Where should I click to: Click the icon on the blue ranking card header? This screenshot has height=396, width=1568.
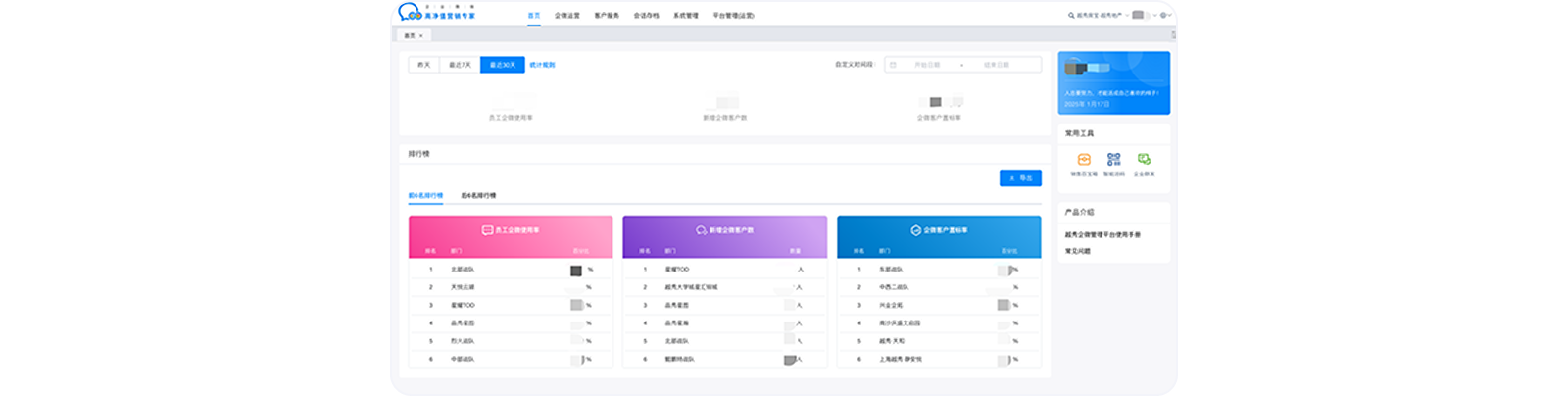[915, 230]
